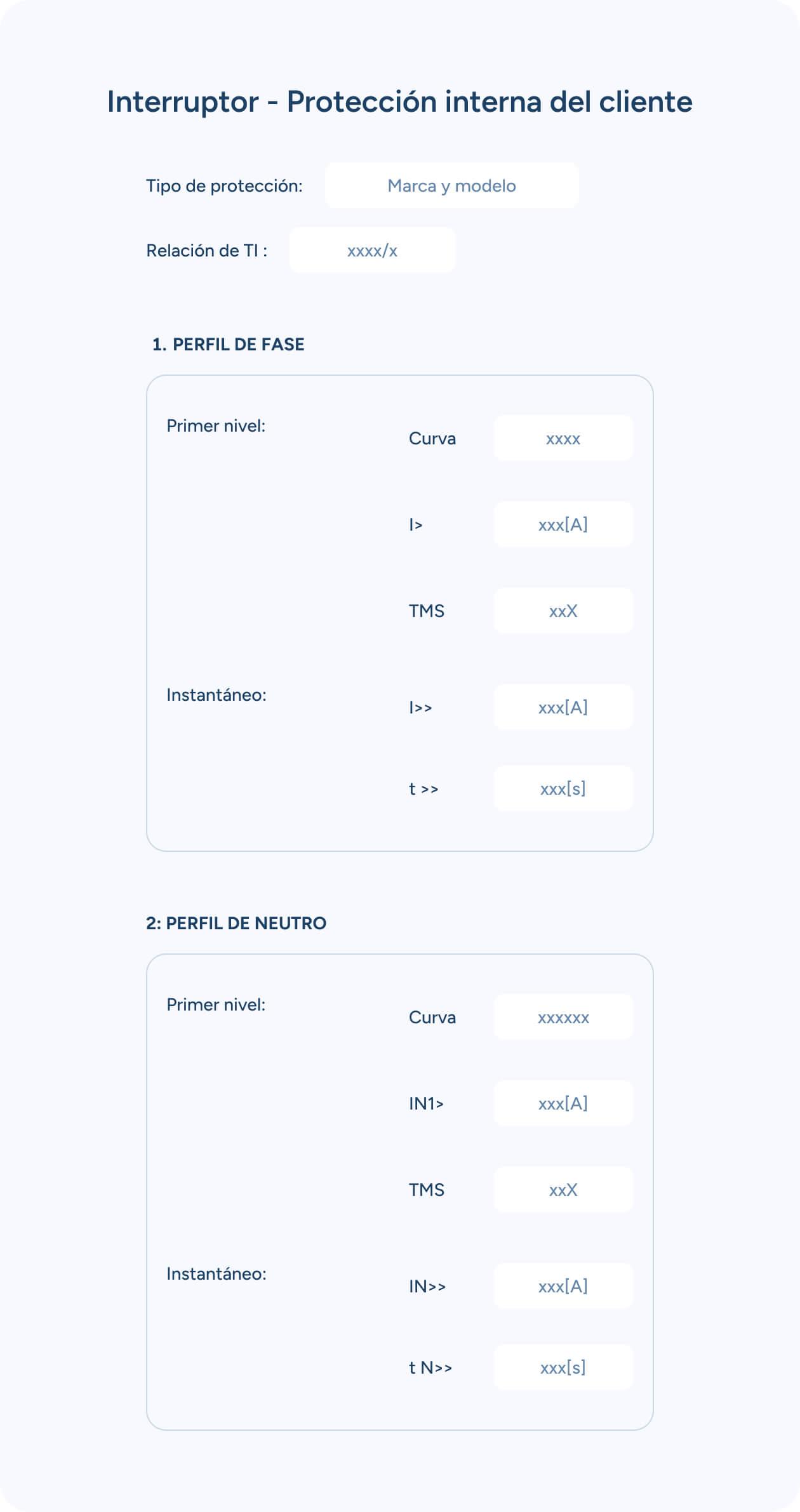Select the Relación de TI input field

(372, 250)
